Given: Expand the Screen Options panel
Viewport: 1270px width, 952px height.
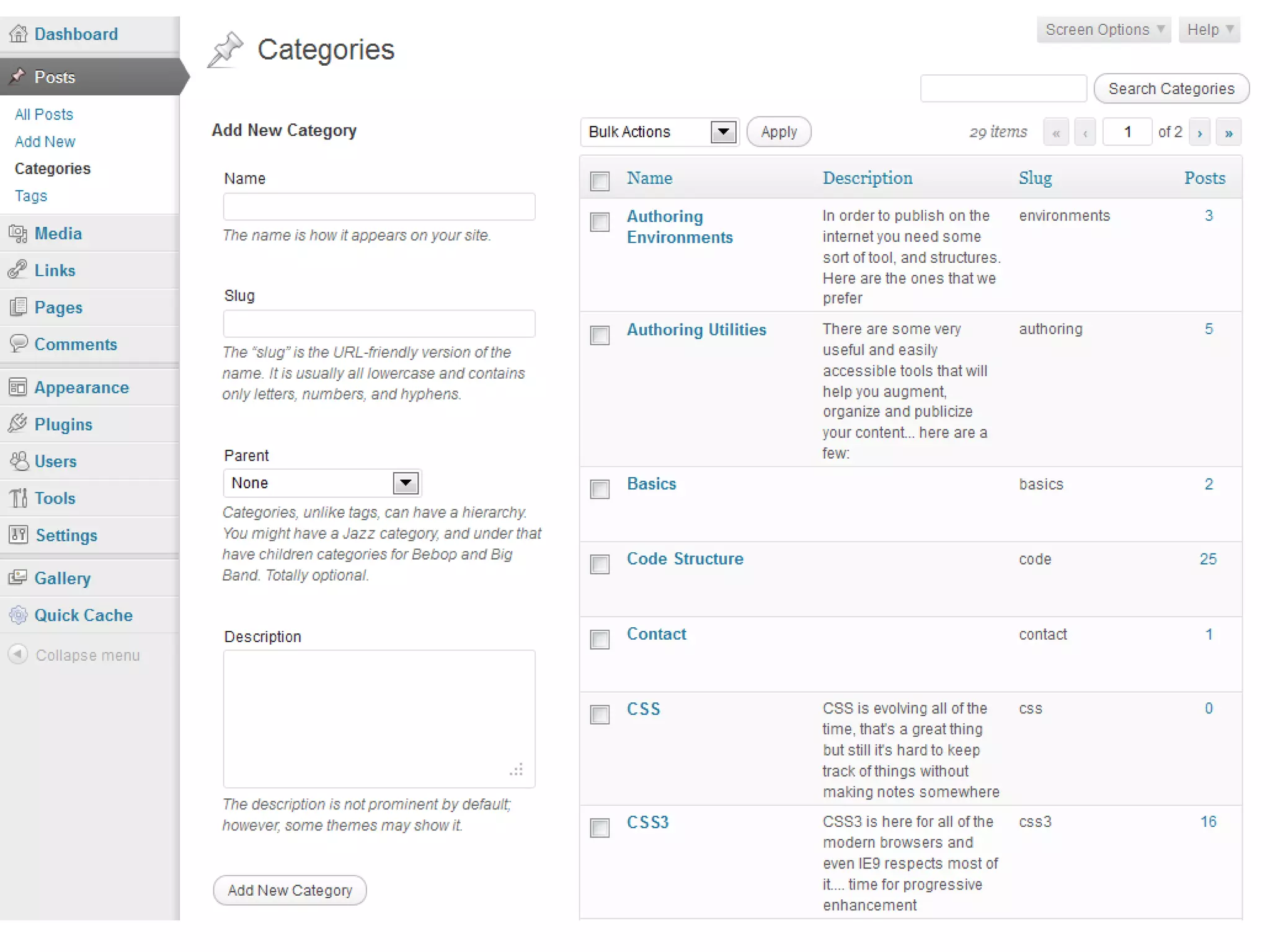Looking at the screenshot, I should click(x=1103, y=30).
